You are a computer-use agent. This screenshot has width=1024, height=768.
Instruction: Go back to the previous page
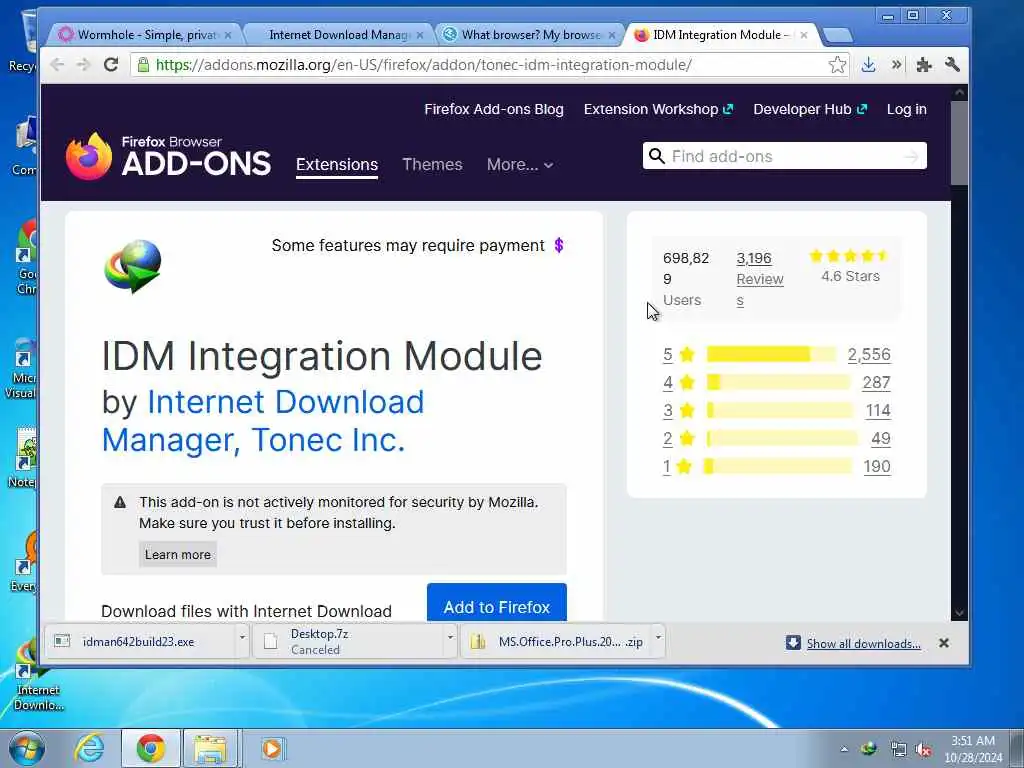click(x=57, y=64)
